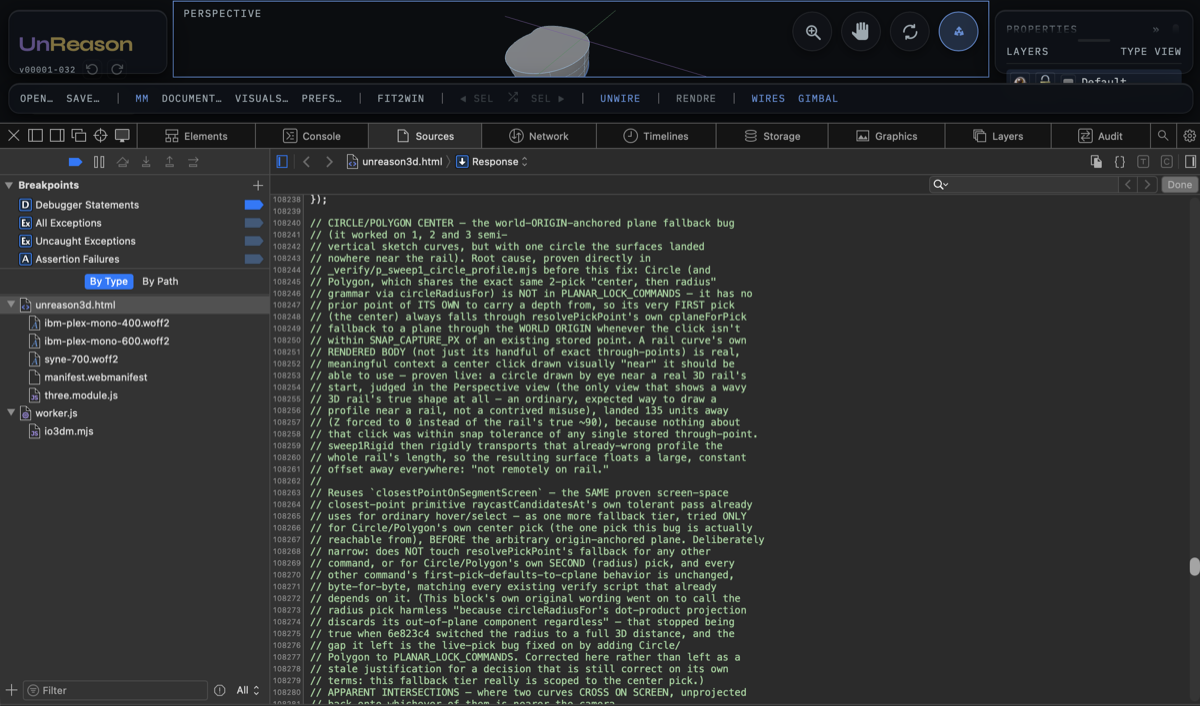Collapse the Breakpoints section
This screenshot has width=1200, height=706.
click(9, 185)
